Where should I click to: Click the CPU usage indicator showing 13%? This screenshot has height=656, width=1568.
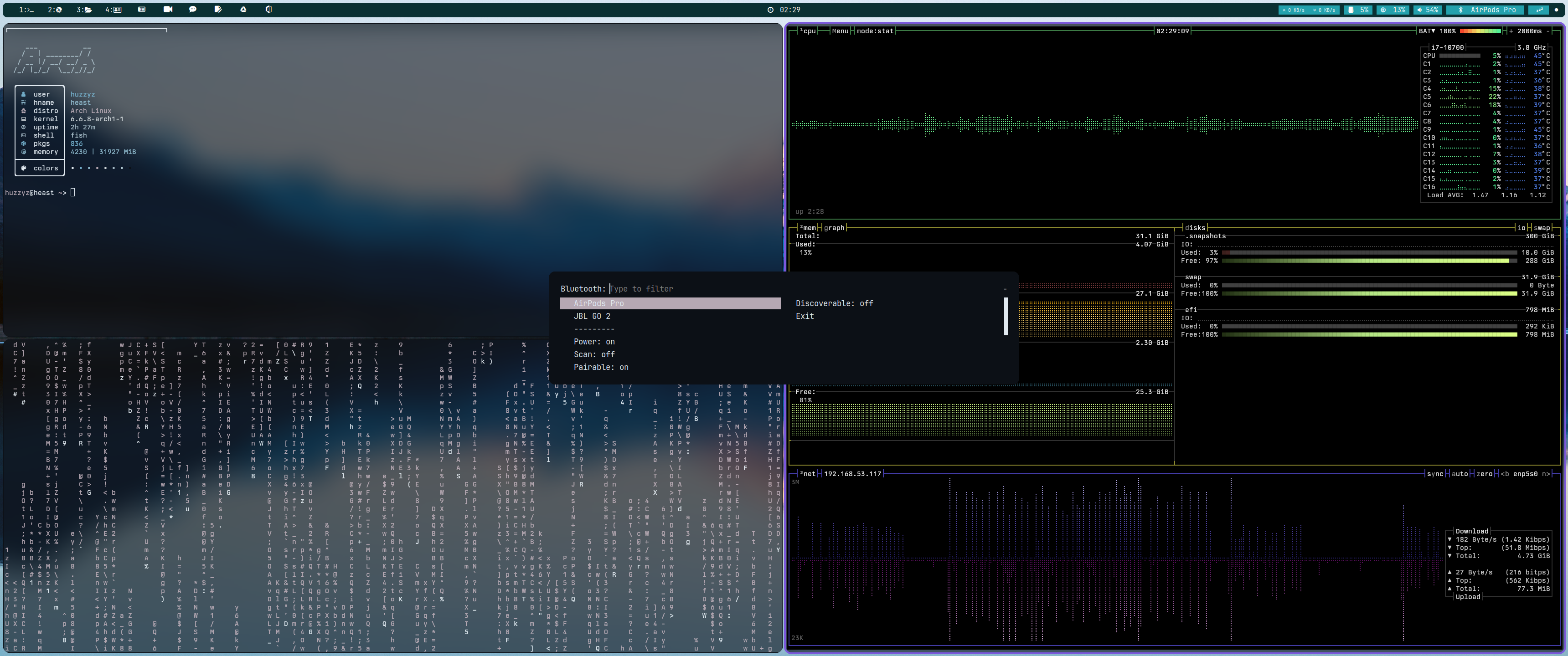pos(1393,10)
